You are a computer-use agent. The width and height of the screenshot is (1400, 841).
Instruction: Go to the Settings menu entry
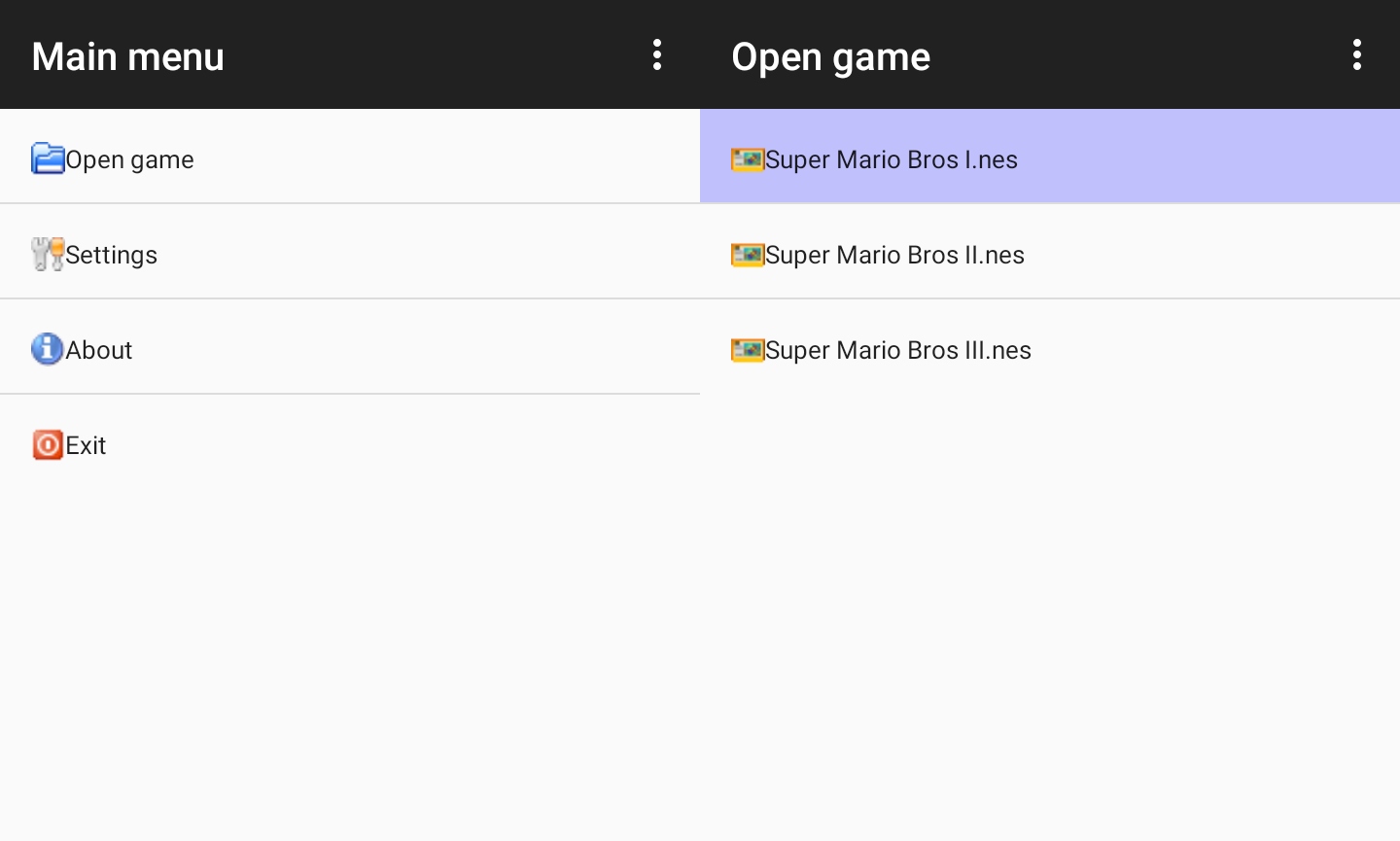tap(112, 255)
